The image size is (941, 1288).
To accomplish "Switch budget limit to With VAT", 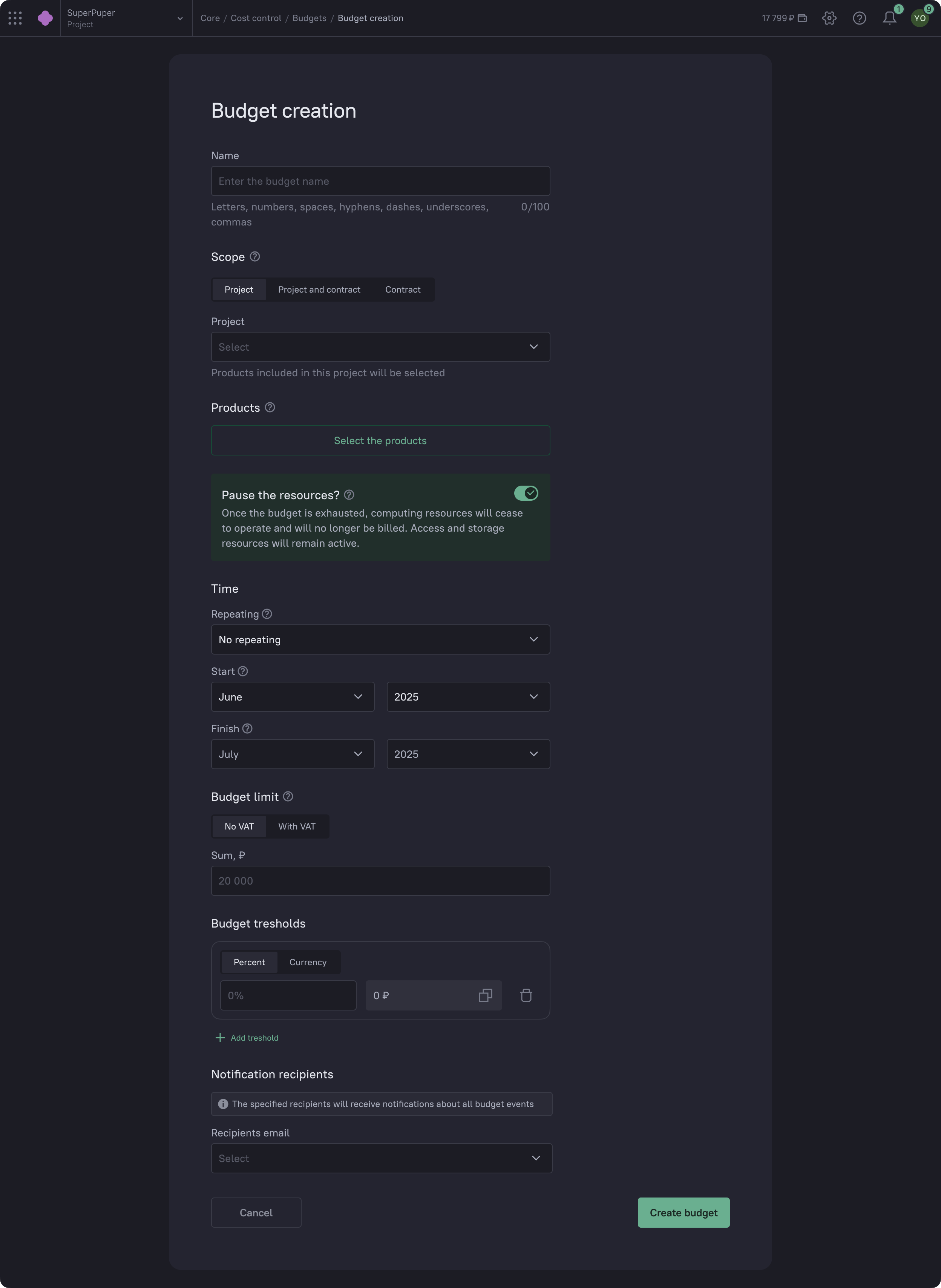I will [x=297, y=826].
